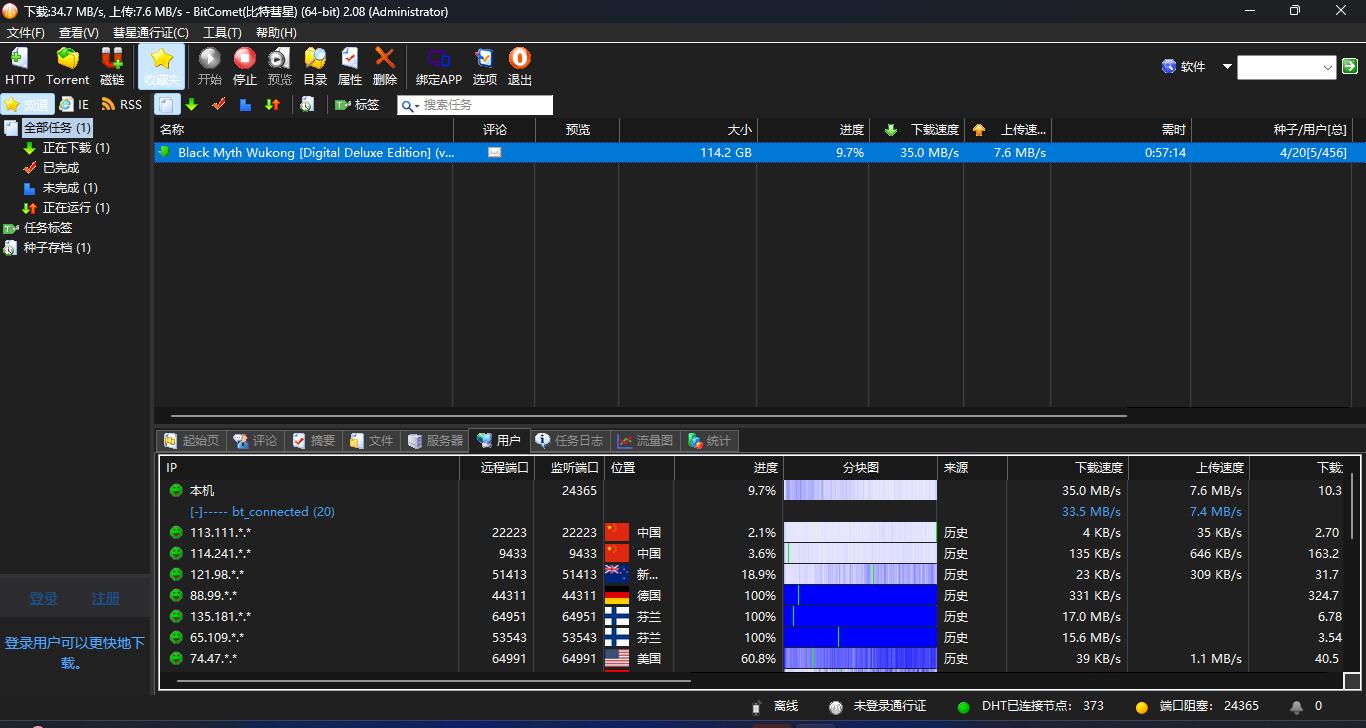
Task: Click the 绑定APP bind app icon
Action: [439, 66]
